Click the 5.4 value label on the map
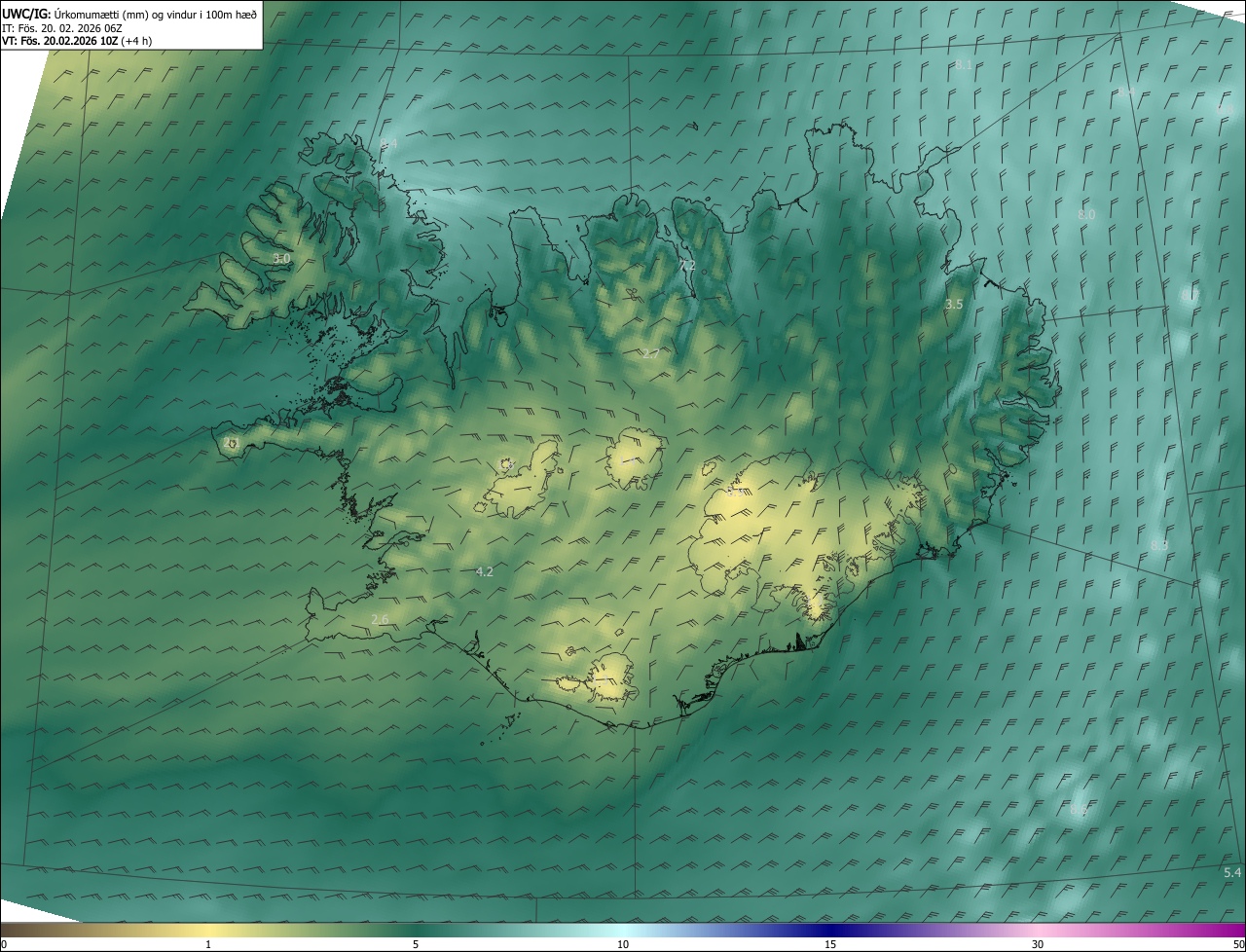1246x952 pixels. coord(1232,872)
